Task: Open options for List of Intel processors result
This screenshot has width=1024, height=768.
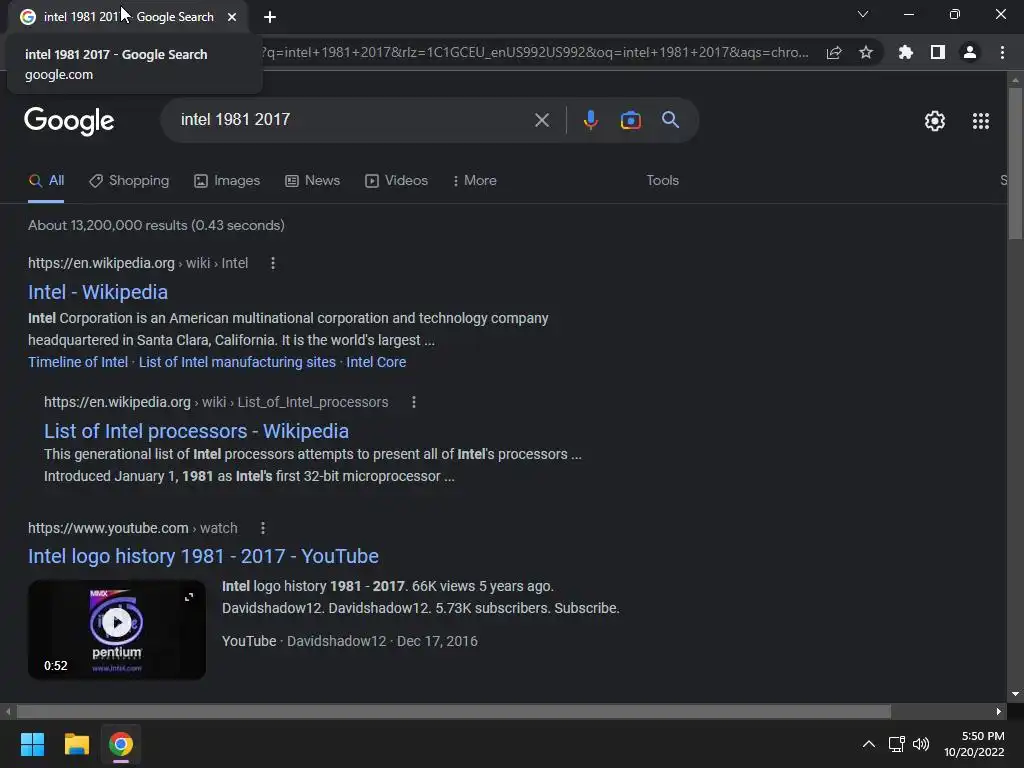Action: [413, 402]
